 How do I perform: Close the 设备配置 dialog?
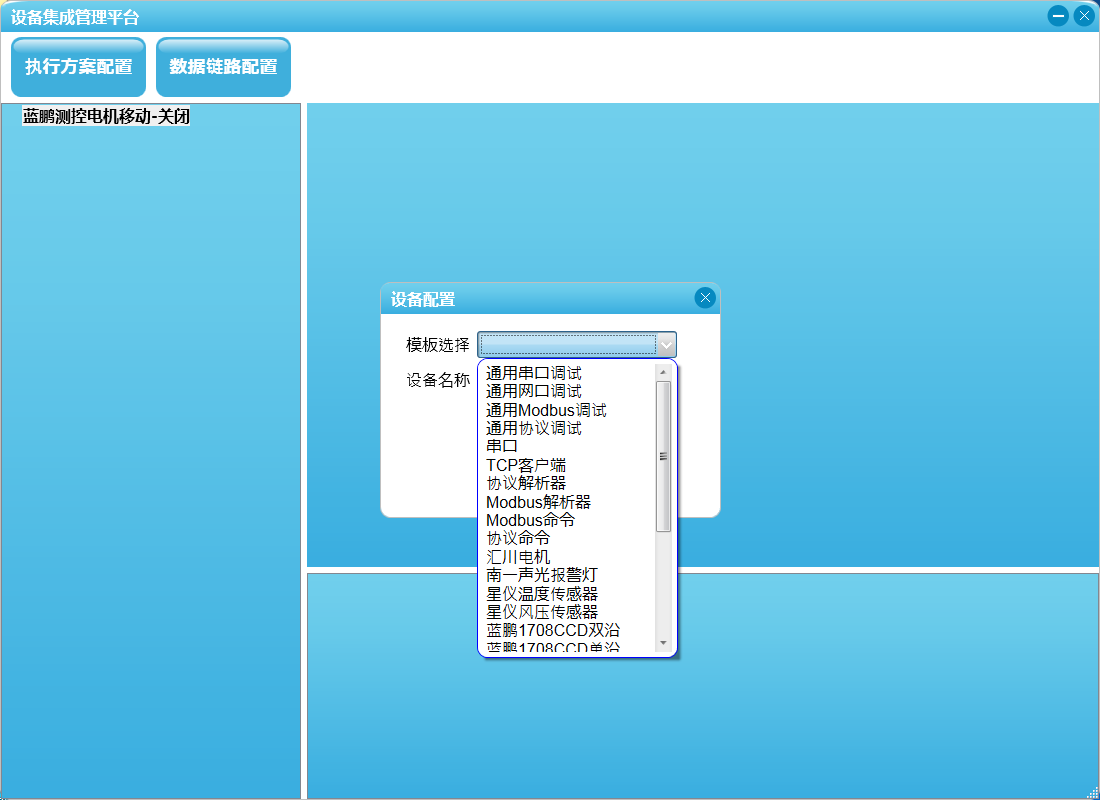point(705,298)
